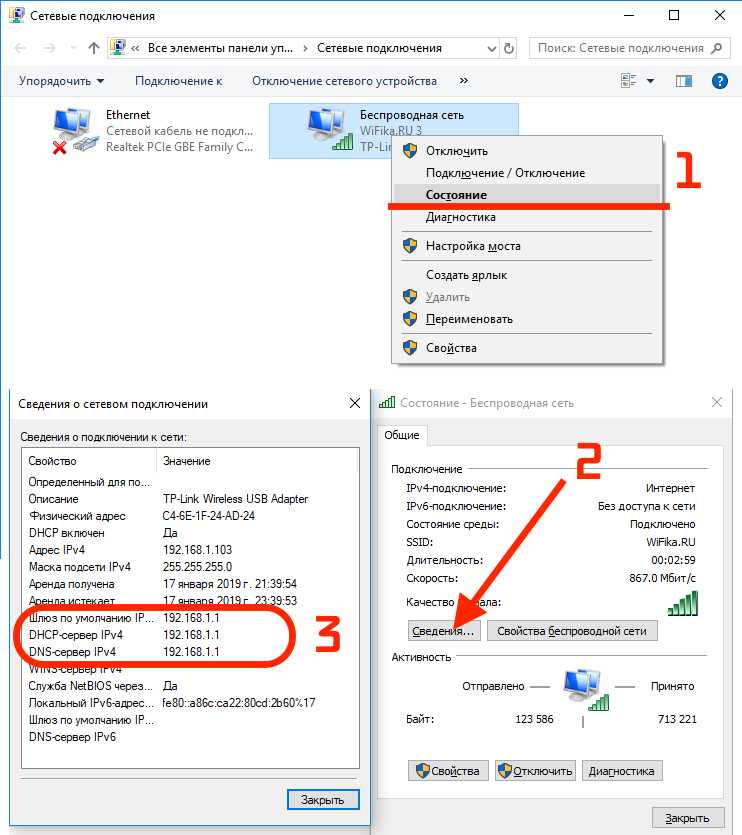Click the SSID value WiFika.RU
Screen dimensions: 742x835
671,542
